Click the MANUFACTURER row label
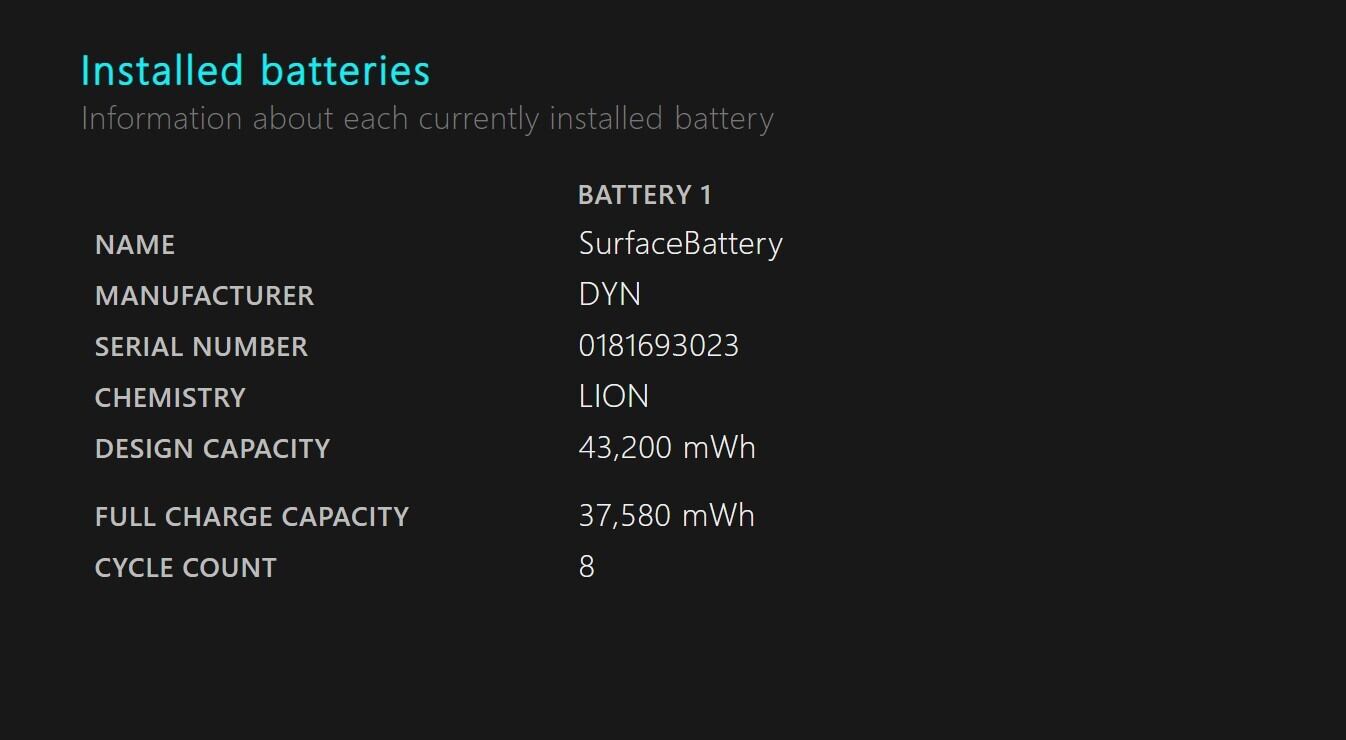 [x=204, y=296]
